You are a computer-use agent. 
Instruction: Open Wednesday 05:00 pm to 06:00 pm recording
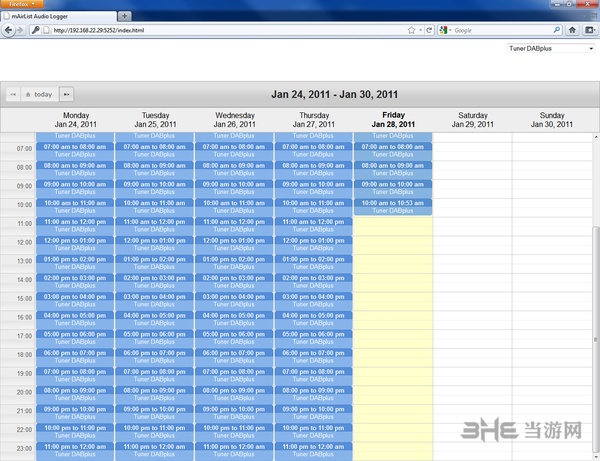[x=234, y=338]
